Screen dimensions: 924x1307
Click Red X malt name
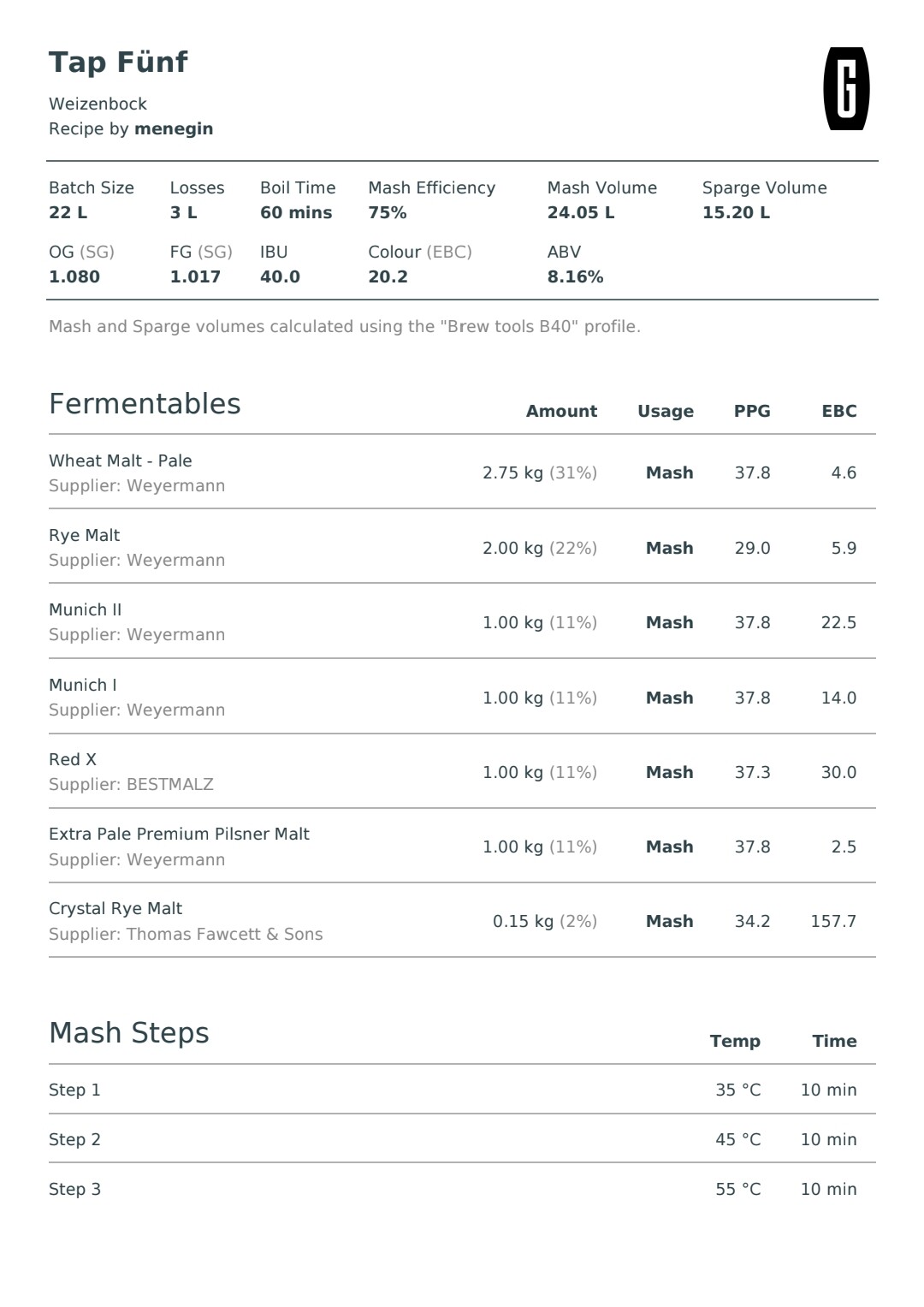point(73,759)
